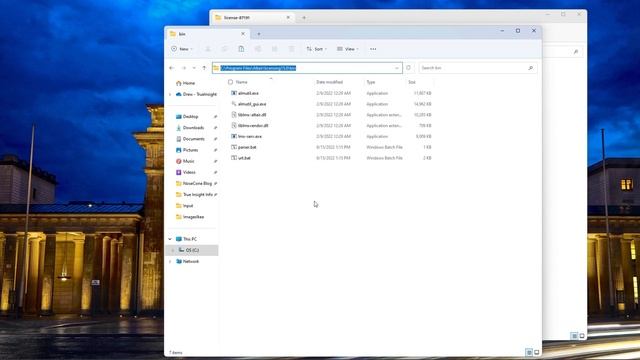Viewport: 640px width, 360px height.
Task: Go back with the Back arrow
Action: pos(172,68)
